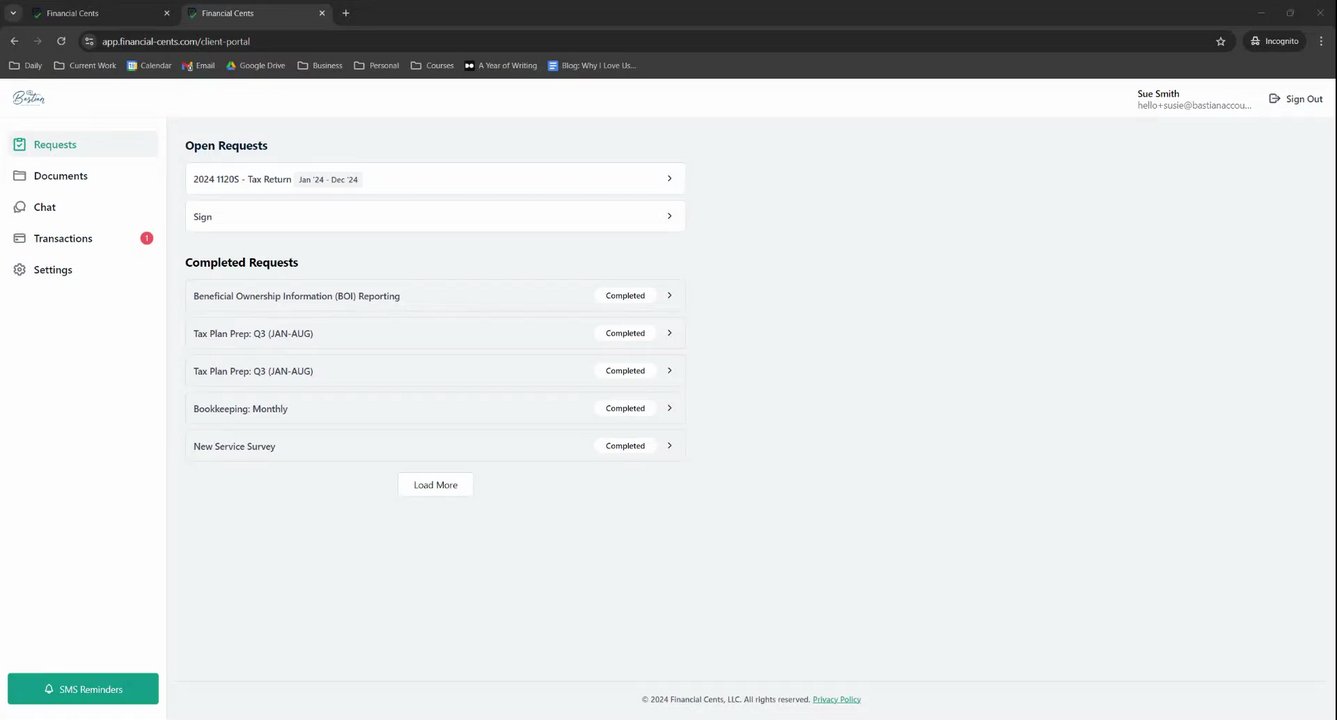
Task: Click the Settings gear icon
Action: pyautogui.click(x=19, y=270)
